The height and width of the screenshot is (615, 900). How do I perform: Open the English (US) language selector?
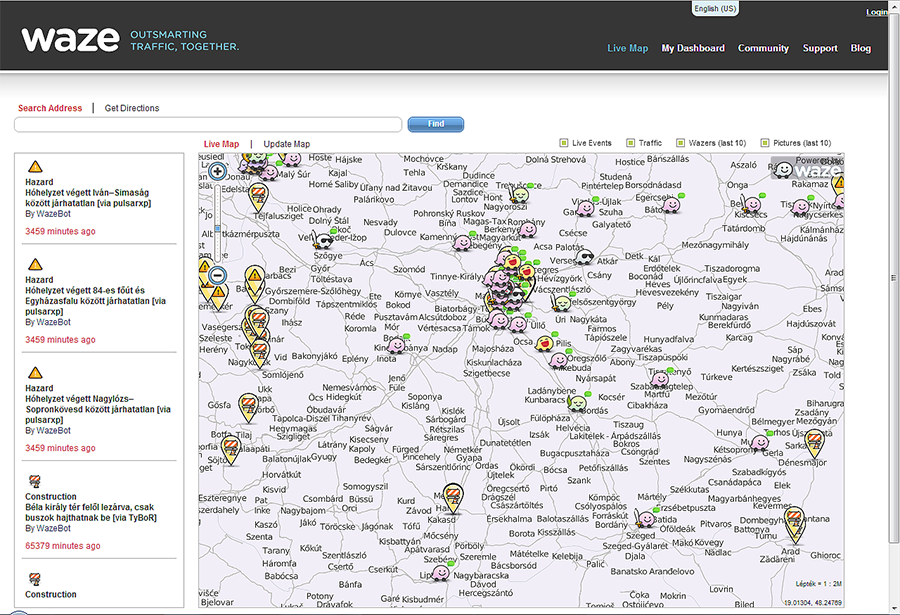[x=715, y=9]
